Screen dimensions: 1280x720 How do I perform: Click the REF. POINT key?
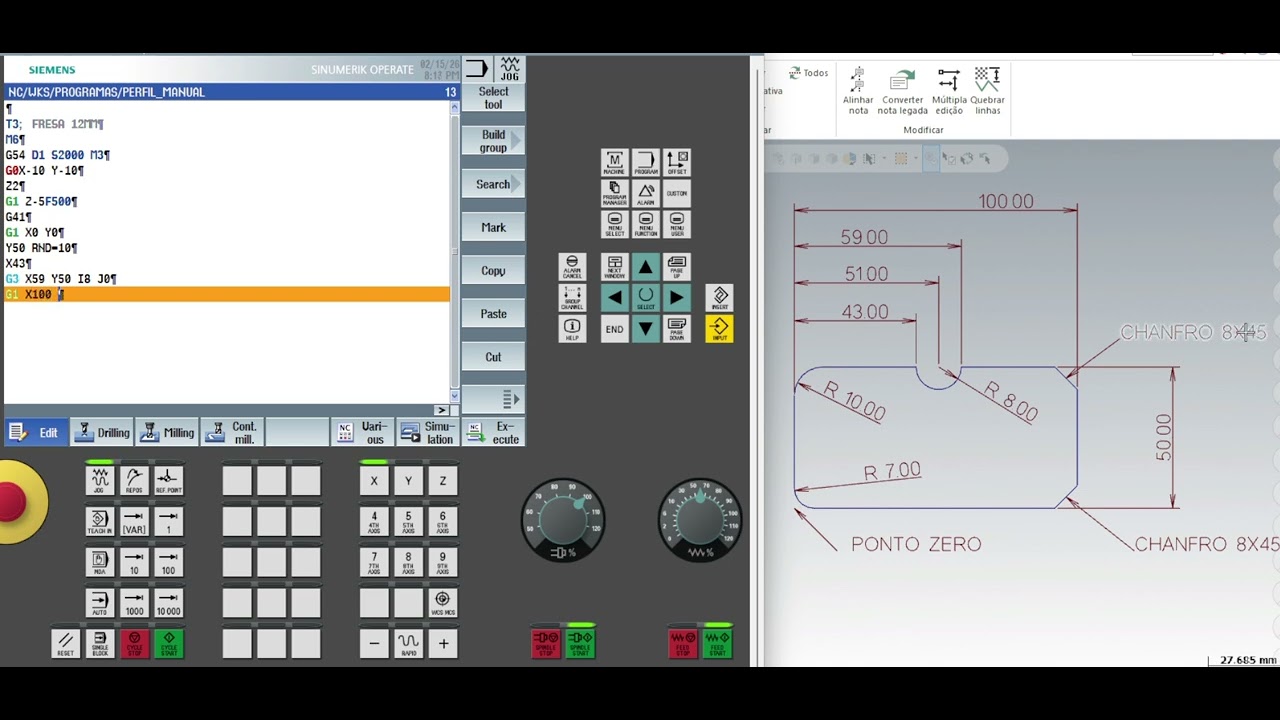168,480
